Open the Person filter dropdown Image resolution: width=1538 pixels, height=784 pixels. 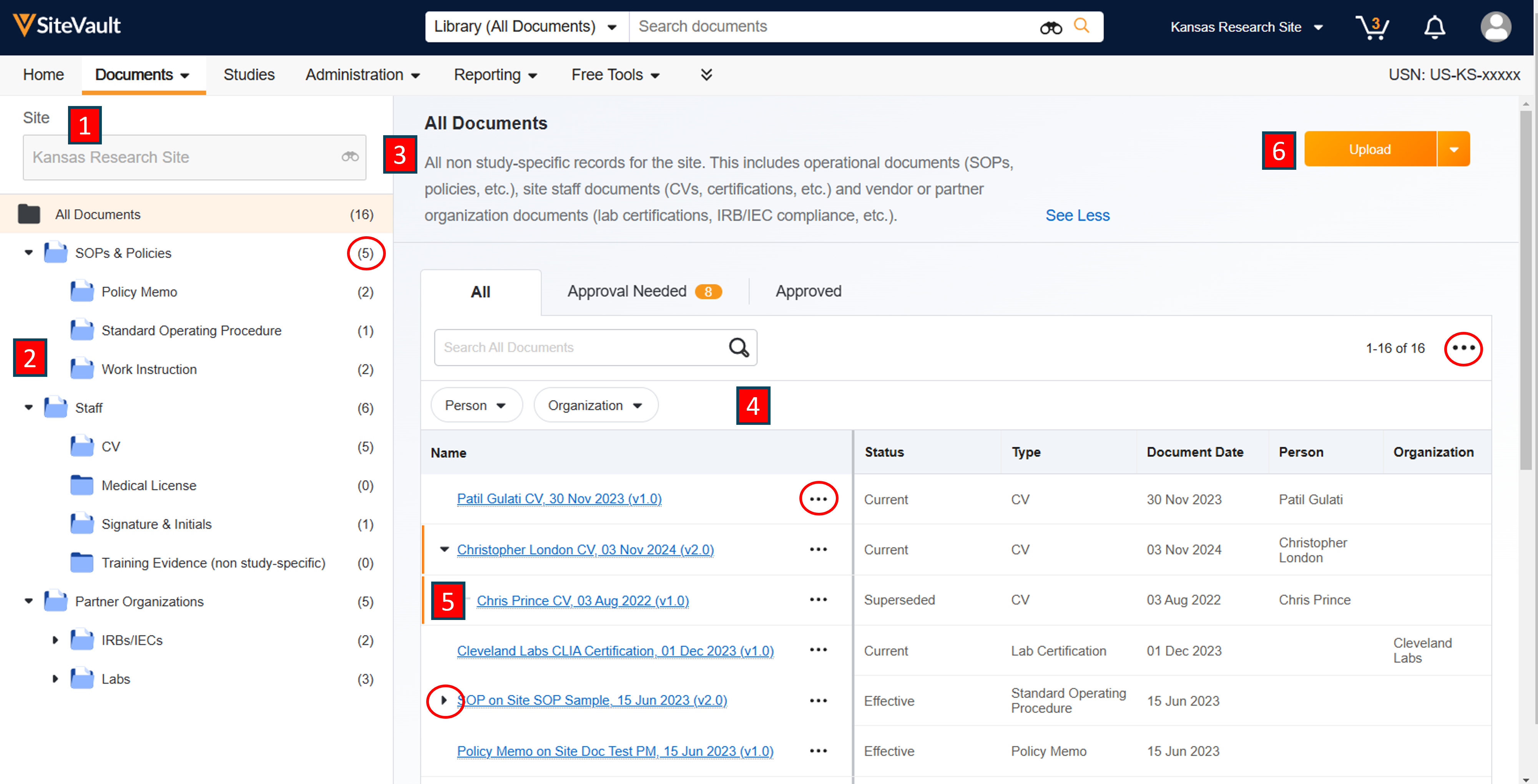coord(476,406)
